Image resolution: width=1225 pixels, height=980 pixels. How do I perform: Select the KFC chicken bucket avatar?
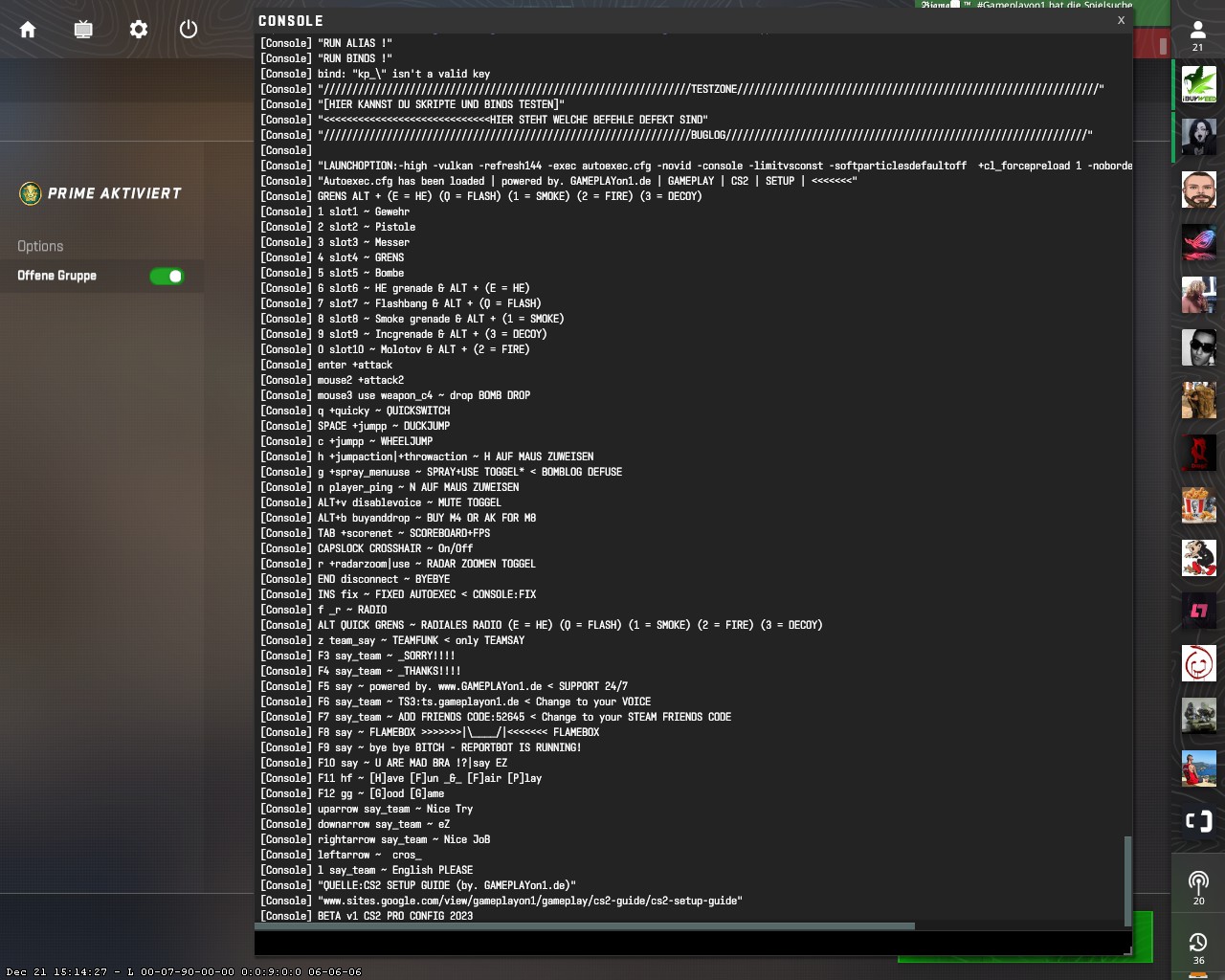pos(1199,505)
